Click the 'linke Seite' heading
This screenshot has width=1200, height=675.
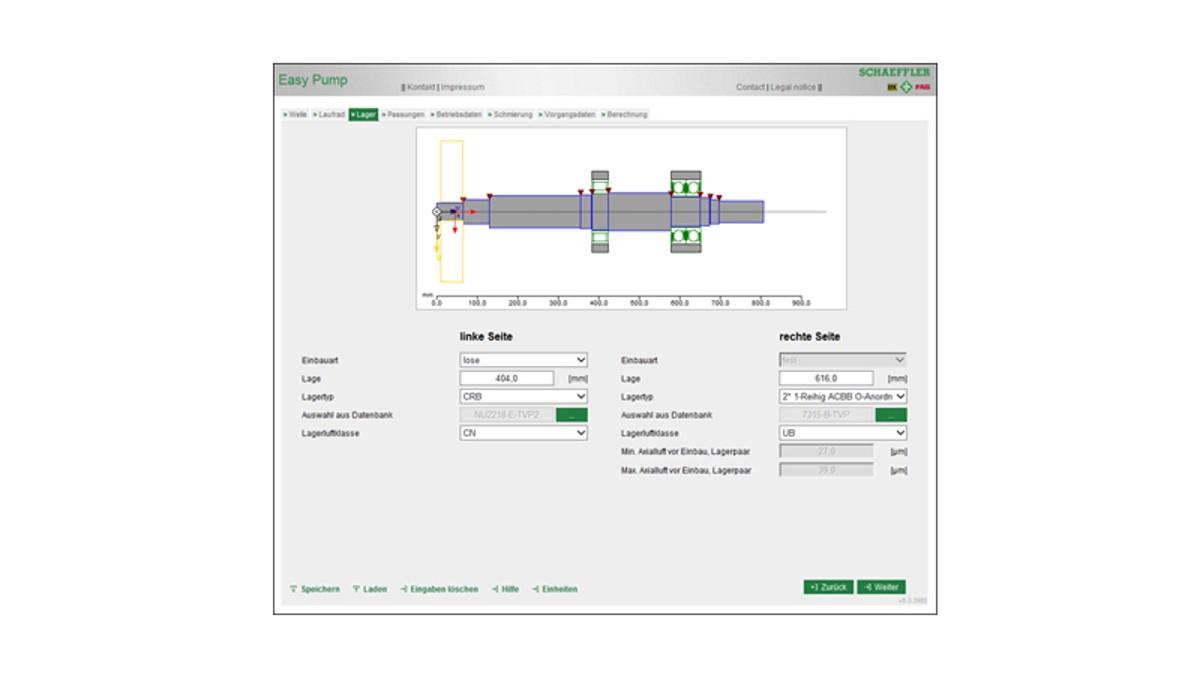[x=486, y=337]
